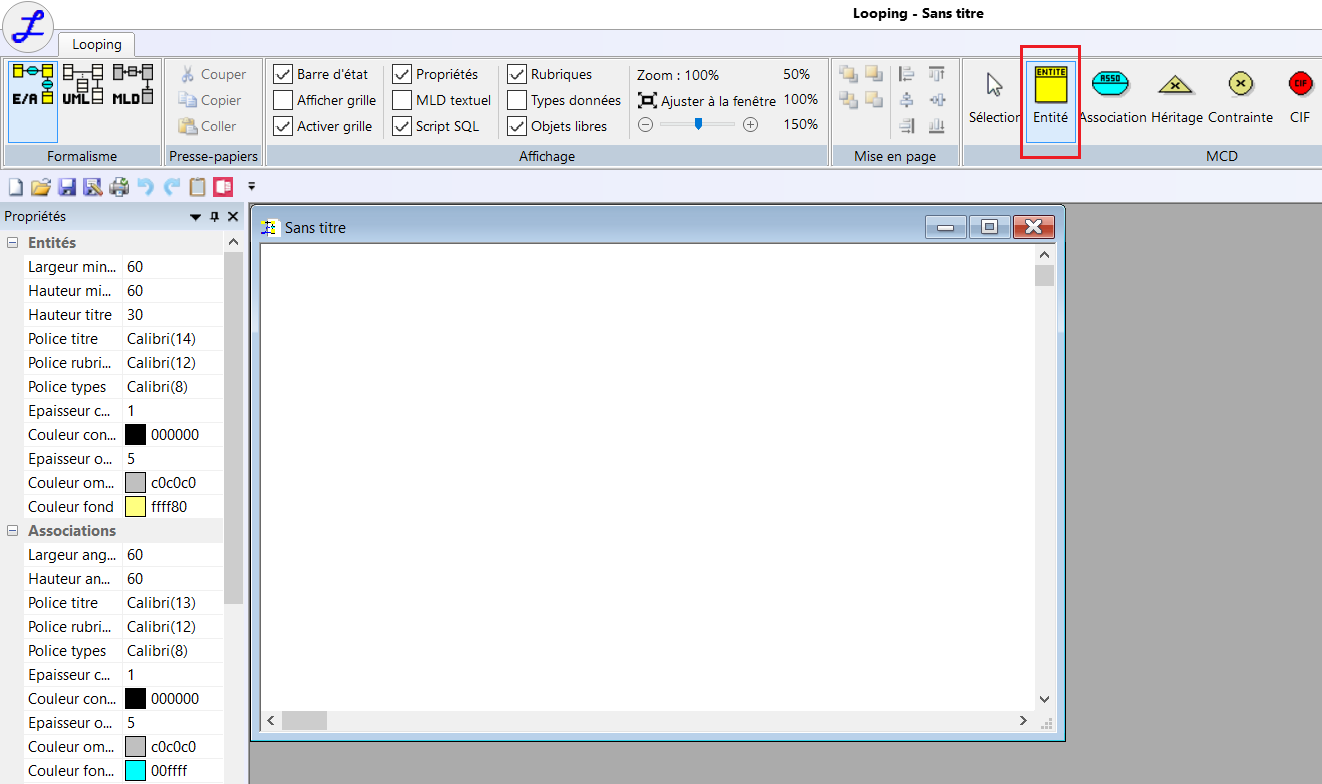Viewport: 1322px width, 784px height.
Task: Enable Types données checkbox
Action: click(x=517, y=100)
